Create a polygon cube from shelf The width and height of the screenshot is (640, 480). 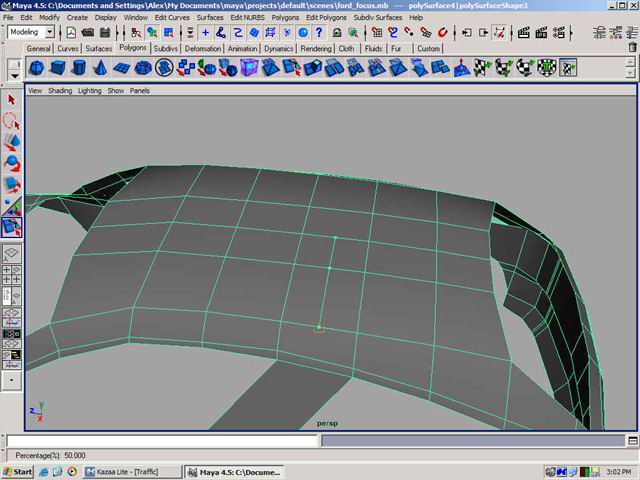tap(58, 68)
